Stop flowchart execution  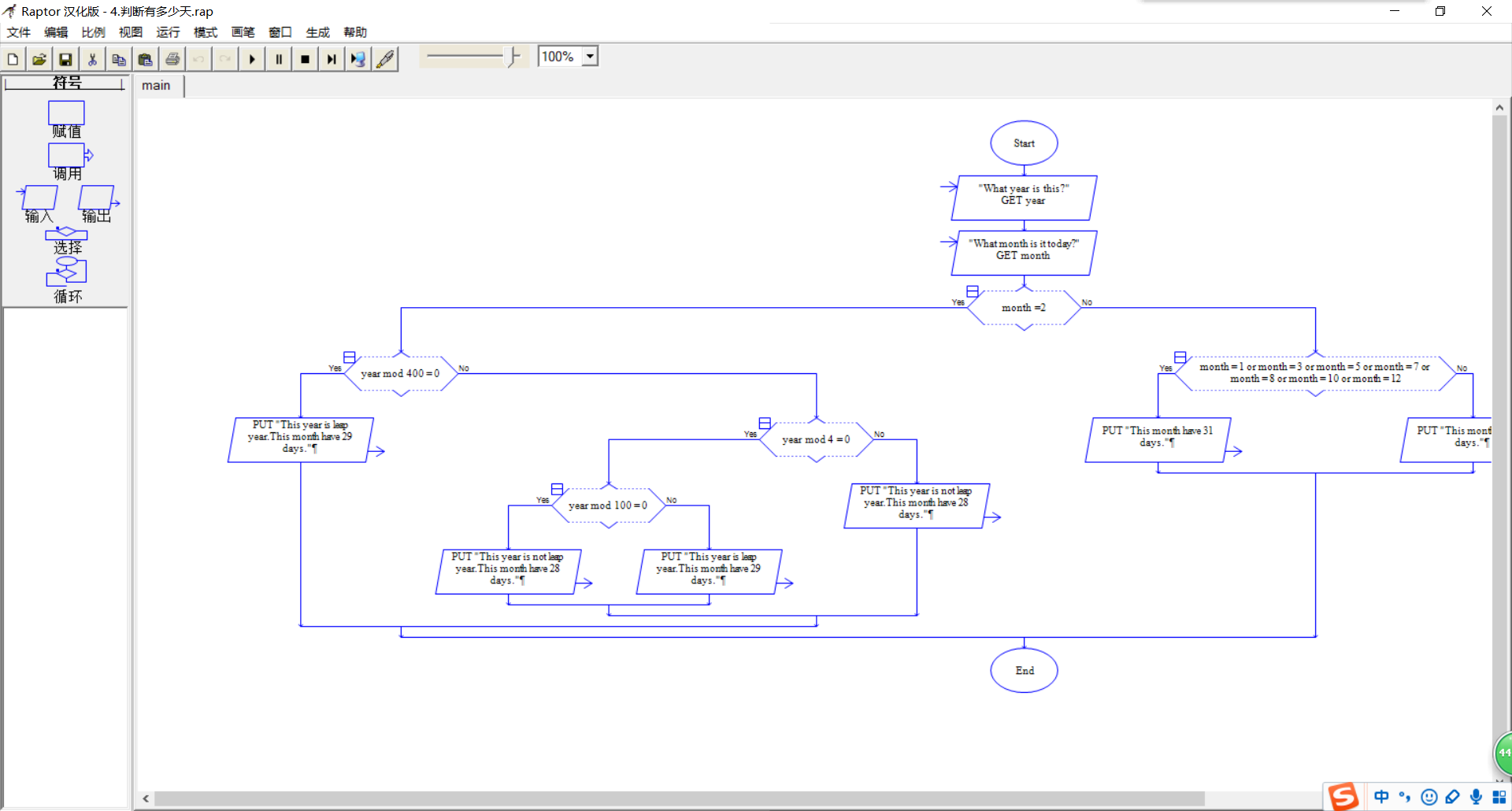(306, 59)
